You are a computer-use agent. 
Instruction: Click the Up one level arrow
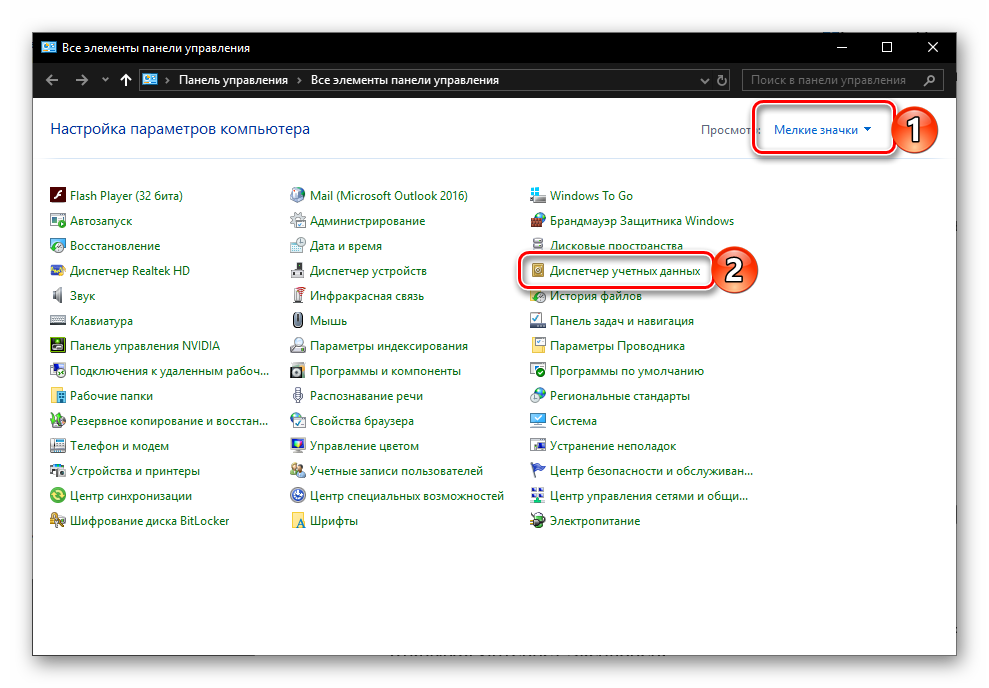pos(125,80)
